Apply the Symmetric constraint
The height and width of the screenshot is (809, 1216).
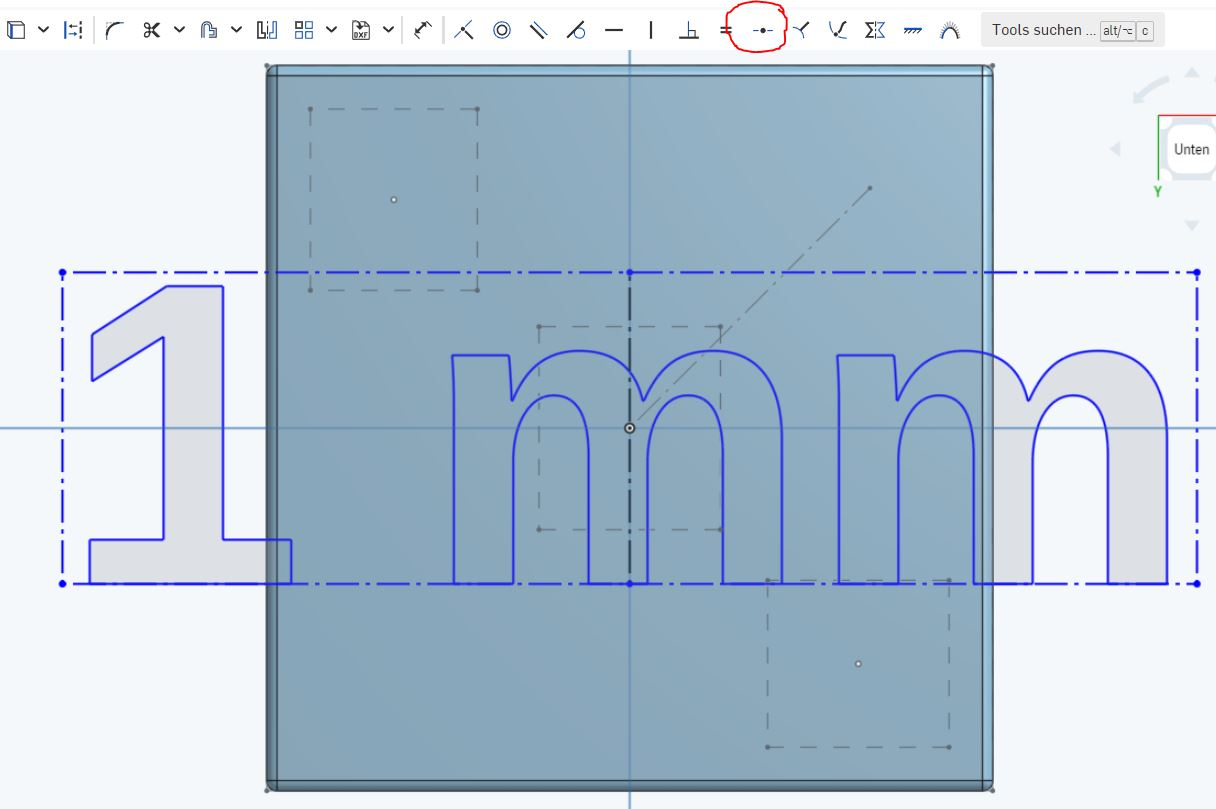(875, 30)
